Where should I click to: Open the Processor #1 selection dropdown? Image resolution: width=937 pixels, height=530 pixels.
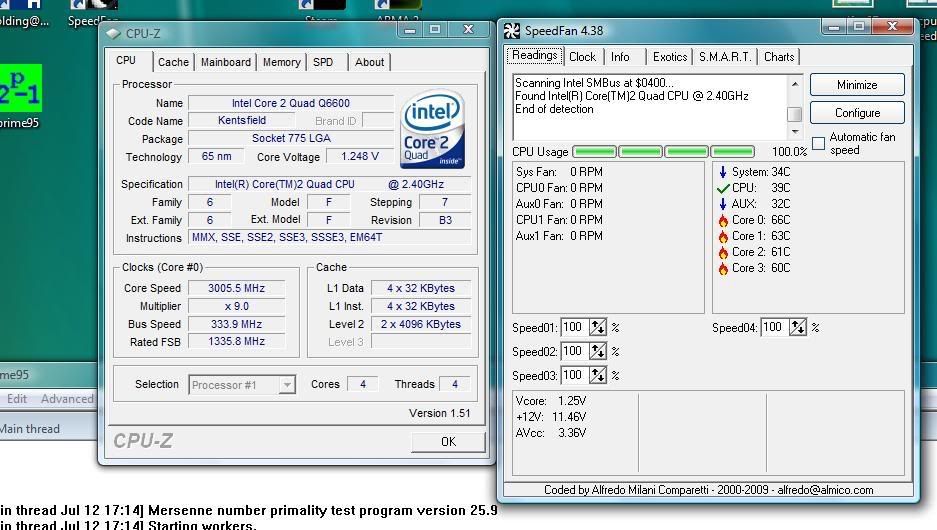[287, 385]
